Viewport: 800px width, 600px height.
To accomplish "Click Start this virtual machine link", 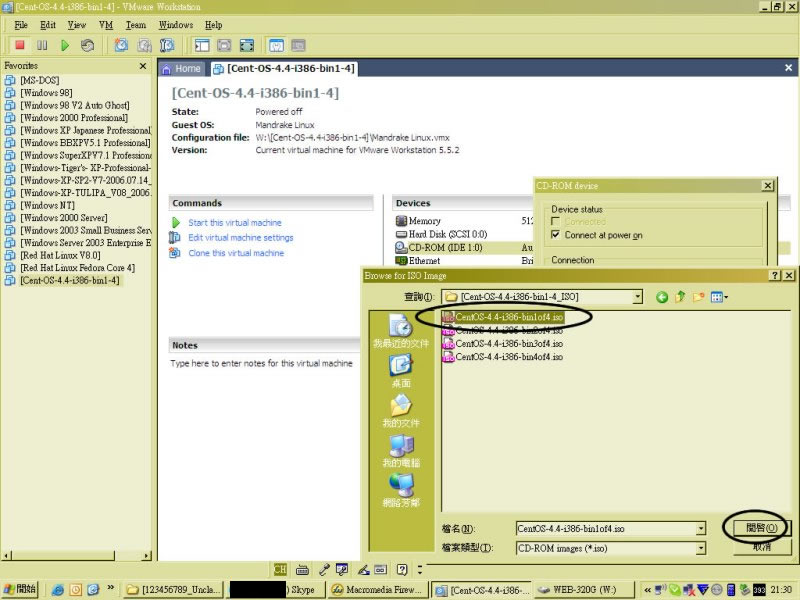I will (x=235, y=223).
